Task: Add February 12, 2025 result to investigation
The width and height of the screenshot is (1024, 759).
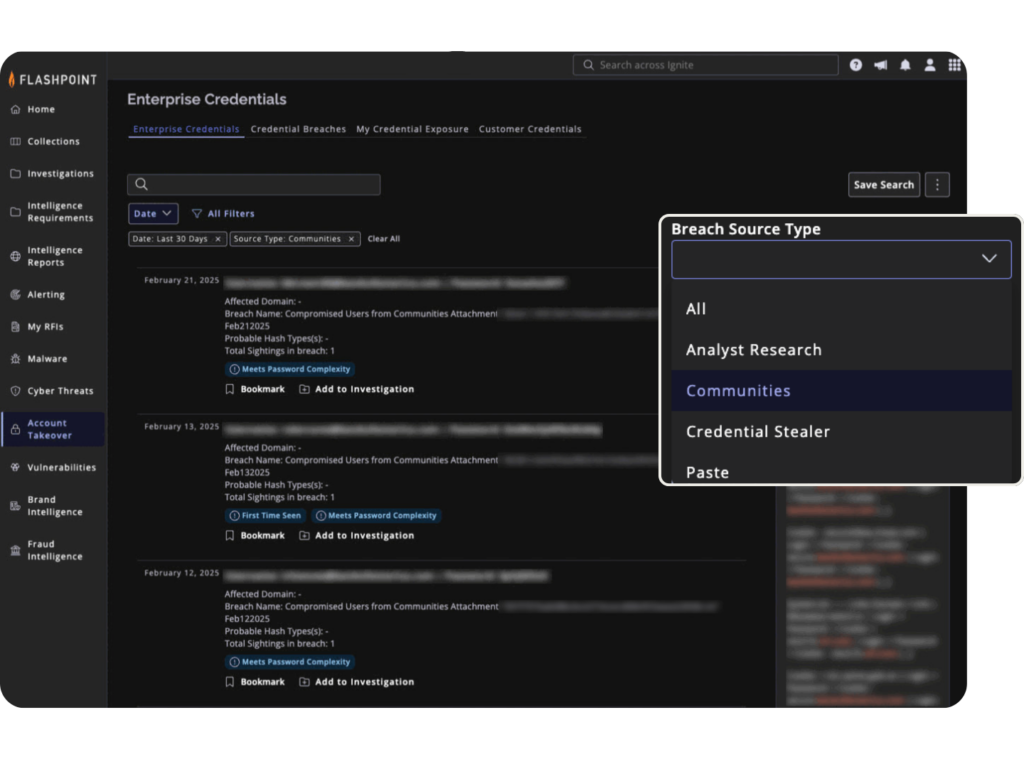Action: (357, 682)
